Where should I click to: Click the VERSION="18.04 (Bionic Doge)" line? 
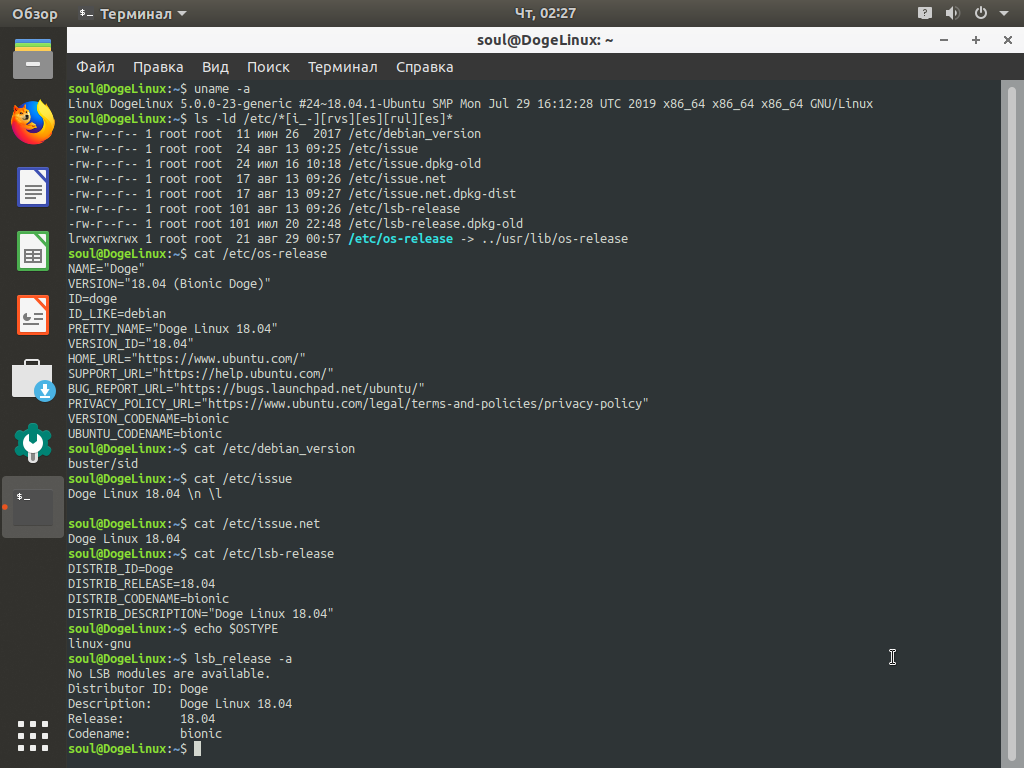(x=169, y=284)
